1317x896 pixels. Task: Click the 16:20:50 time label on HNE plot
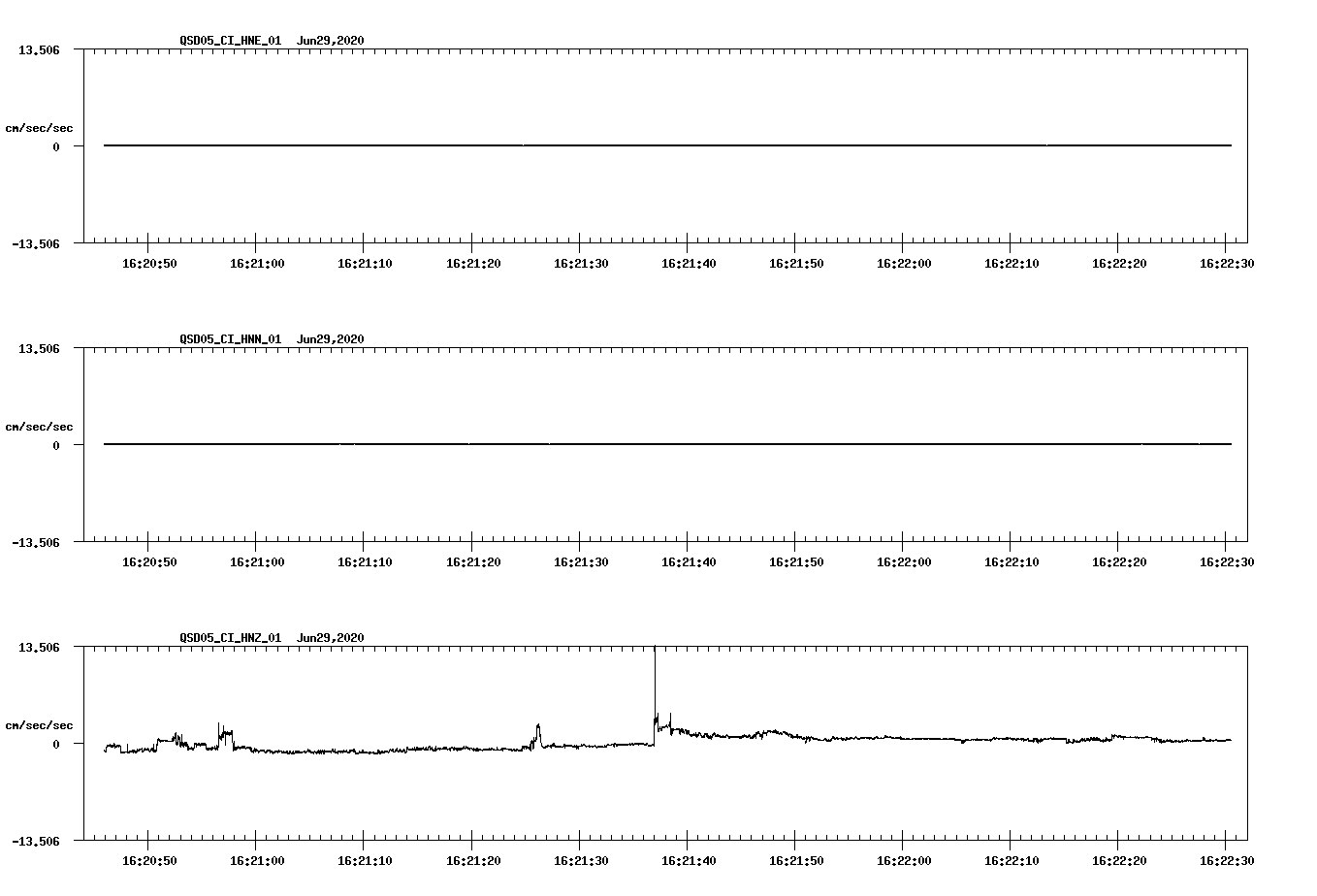click(148, 264)
